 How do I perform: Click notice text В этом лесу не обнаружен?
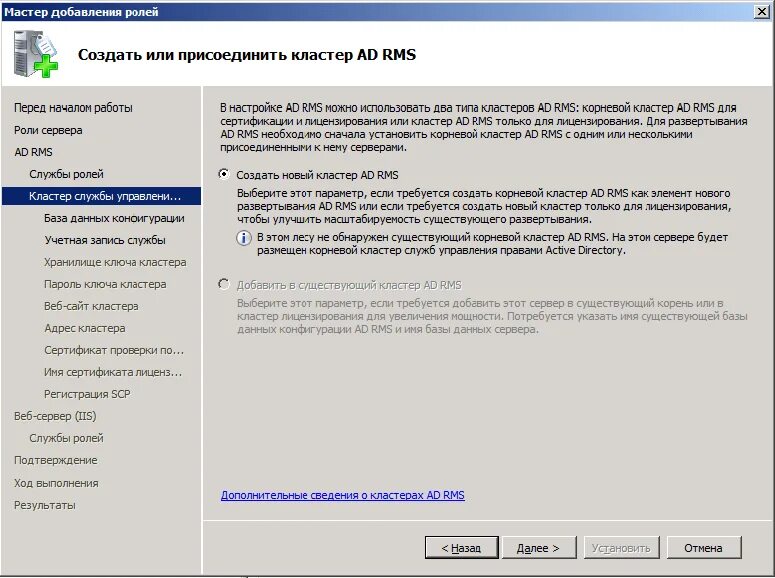coord(492,243)
